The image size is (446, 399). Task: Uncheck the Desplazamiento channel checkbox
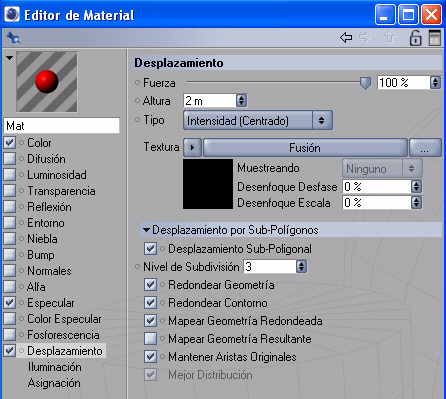tap(10, 351)
